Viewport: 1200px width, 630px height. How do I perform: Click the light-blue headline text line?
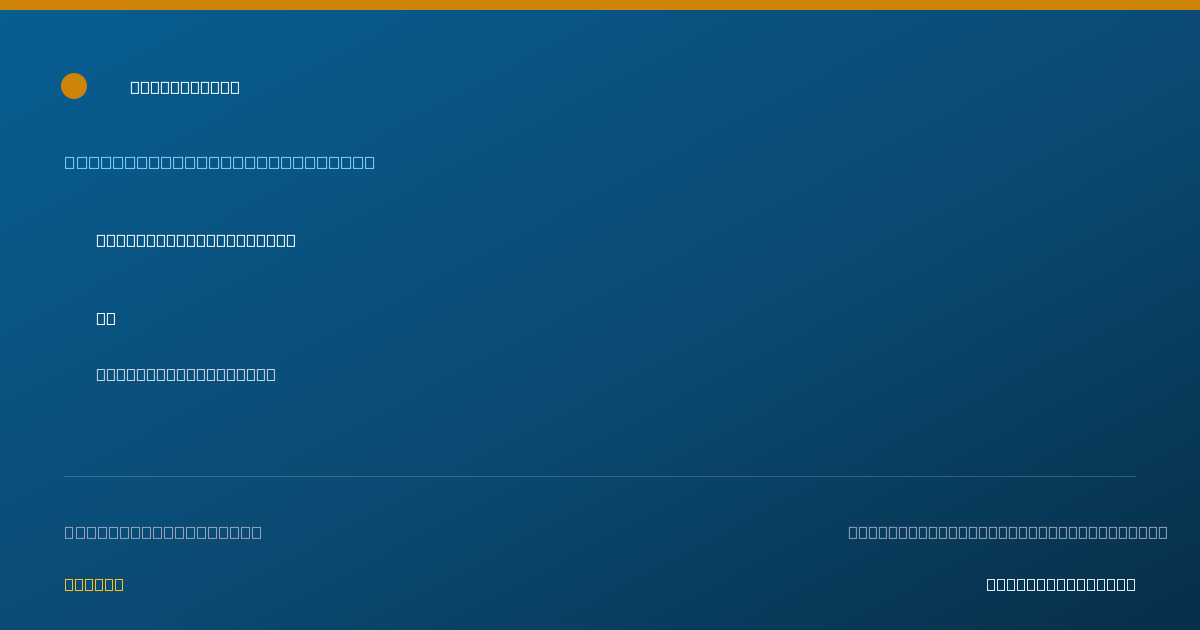220,162
